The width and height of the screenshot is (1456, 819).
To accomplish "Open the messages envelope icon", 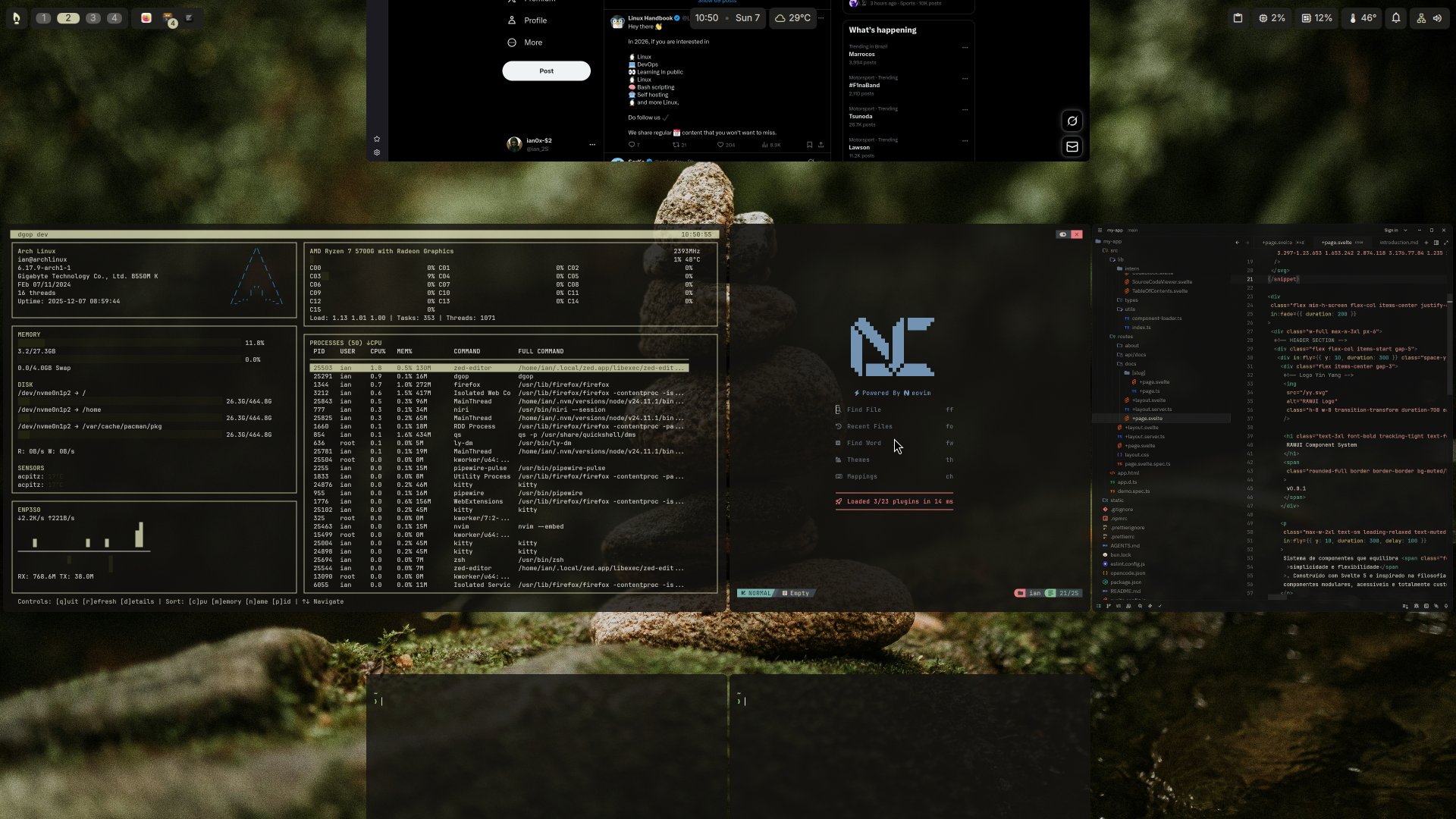I will coord(1072,147).
